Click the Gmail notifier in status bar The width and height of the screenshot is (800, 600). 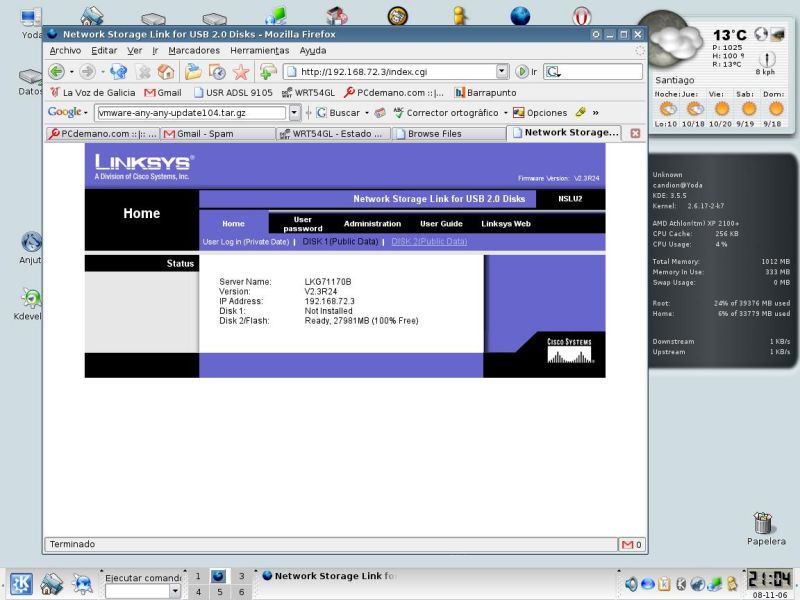click(x=632, y=544)
